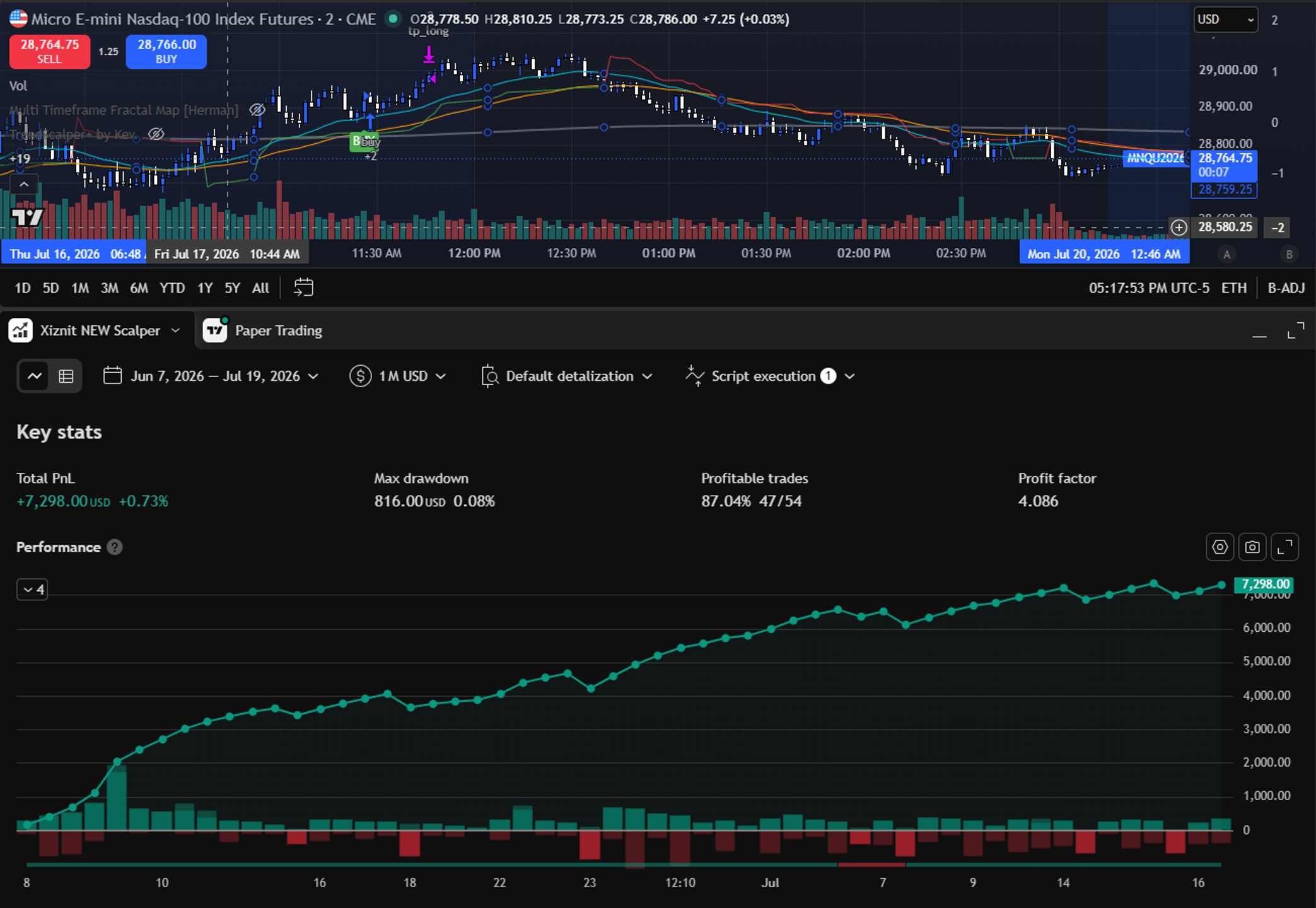The image size is (1316, 908).
Task: Click the Xiznit NEW Scalper strategy icon
Action: [21, 330]
